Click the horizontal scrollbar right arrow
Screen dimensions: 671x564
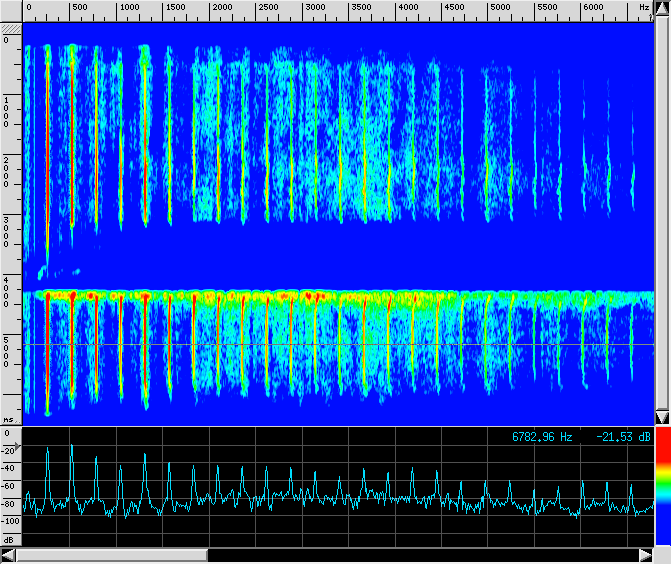point(645,555)
